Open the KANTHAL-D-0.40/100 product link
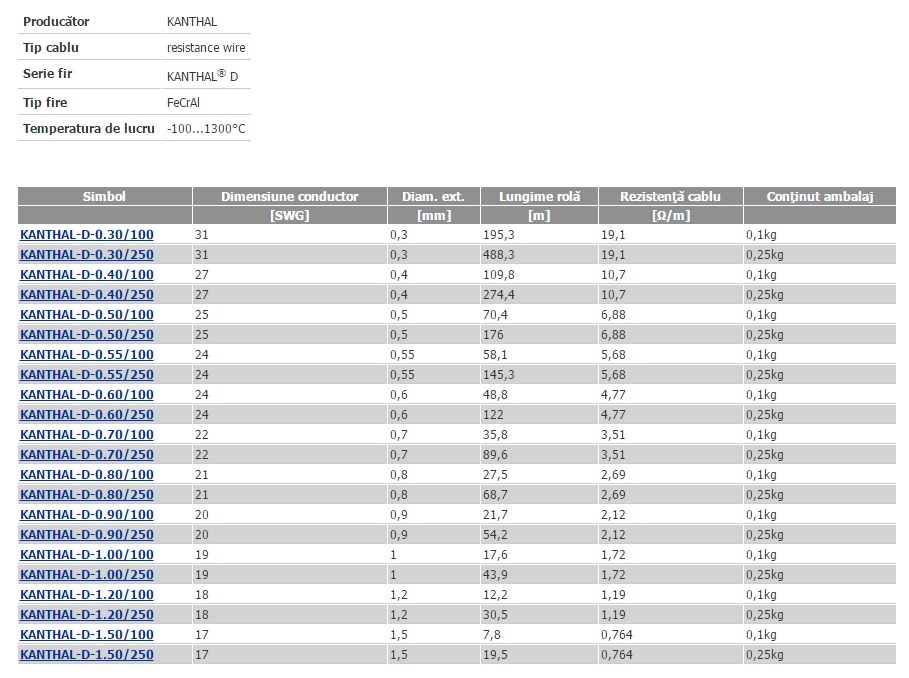 pos(87,275)
